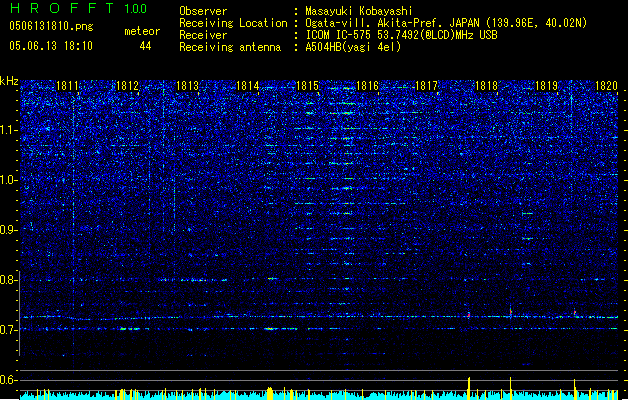Click the Receiver label
This screenshot has height=400, width=629.
click(x=203, y=35)
